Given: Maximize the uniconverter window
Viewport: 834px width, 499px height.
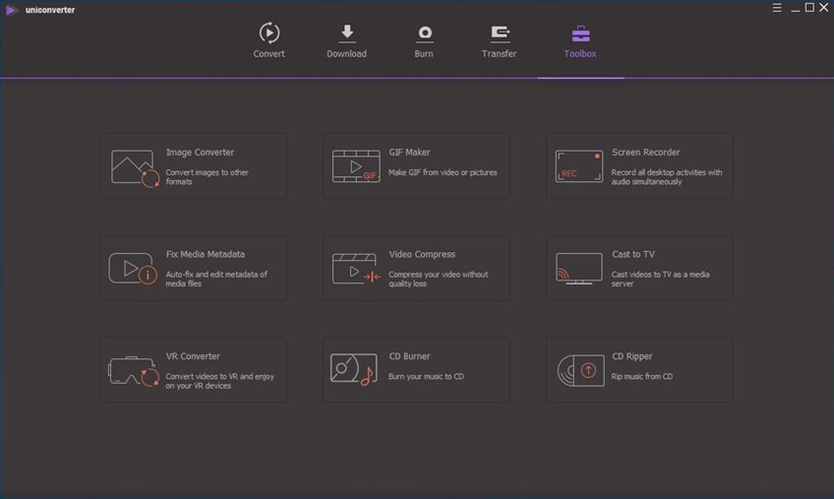Looking at the screenshot, I should pyautogui.click(x=810, y=7).
